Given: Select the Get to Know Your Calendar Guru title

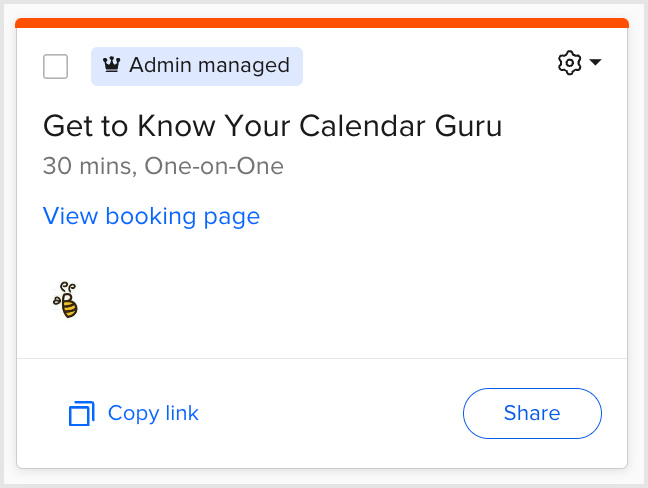Looking at the screenshot, I should [272, 127].
